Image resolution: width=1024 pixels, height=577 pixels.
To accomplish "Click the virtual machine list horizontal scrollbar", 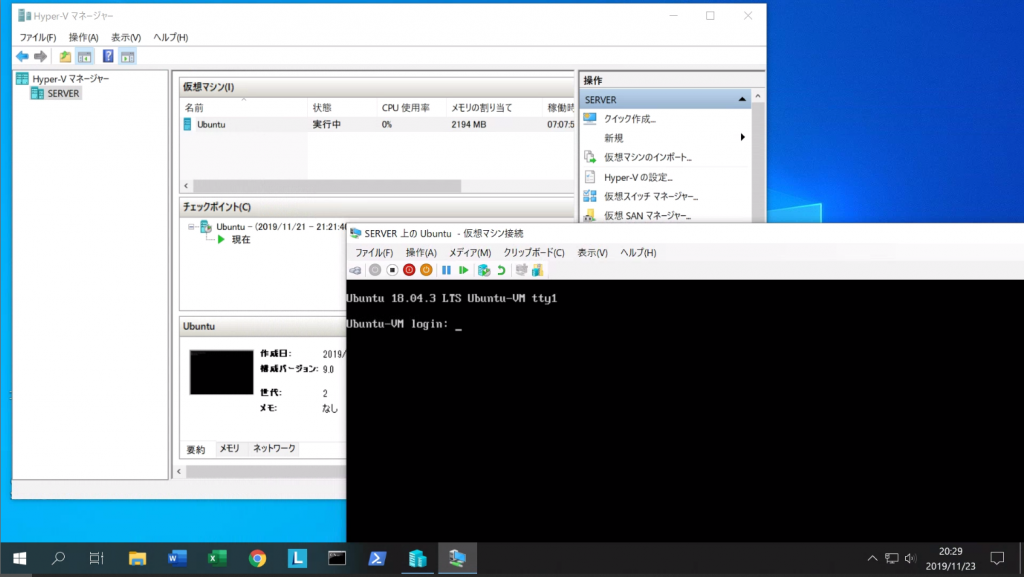I will tap(327, 186).
